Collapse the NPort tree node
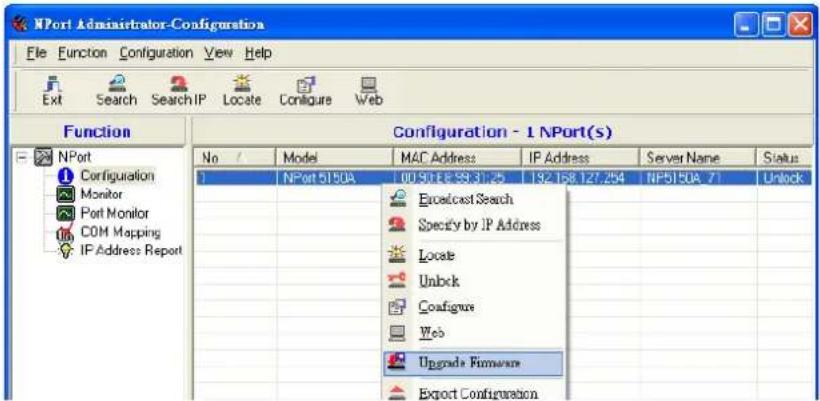This screenshot has height=401, width=820. (x=19, y=157)
